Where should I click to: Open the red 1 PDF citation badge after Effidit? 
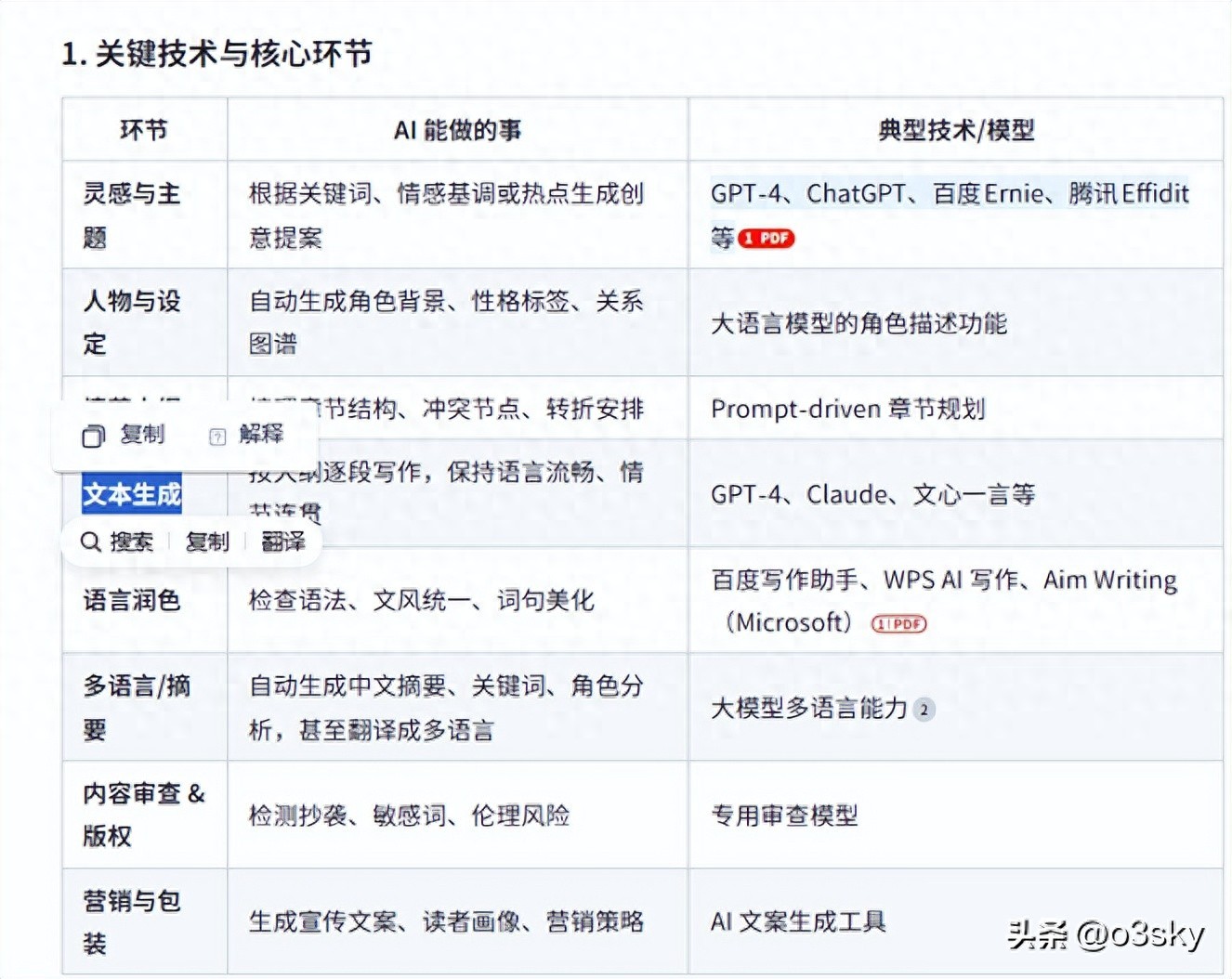pos(763,239)
